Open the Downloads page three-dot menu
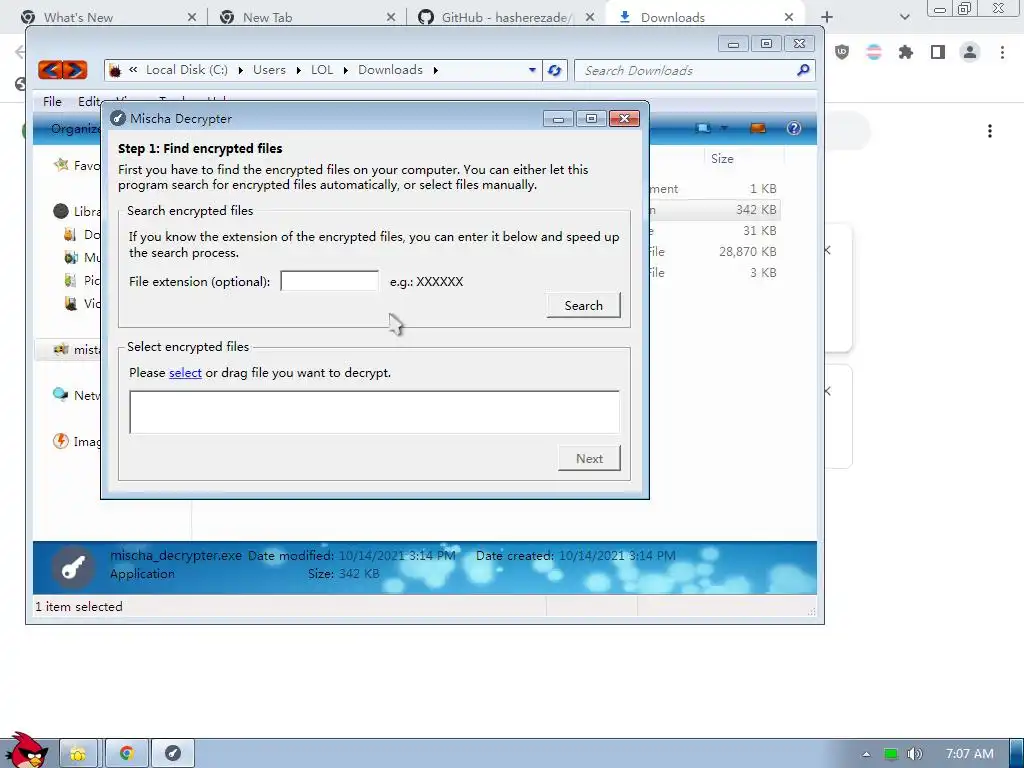Screen dimensions: 1024x768 (x=990, y=131)
